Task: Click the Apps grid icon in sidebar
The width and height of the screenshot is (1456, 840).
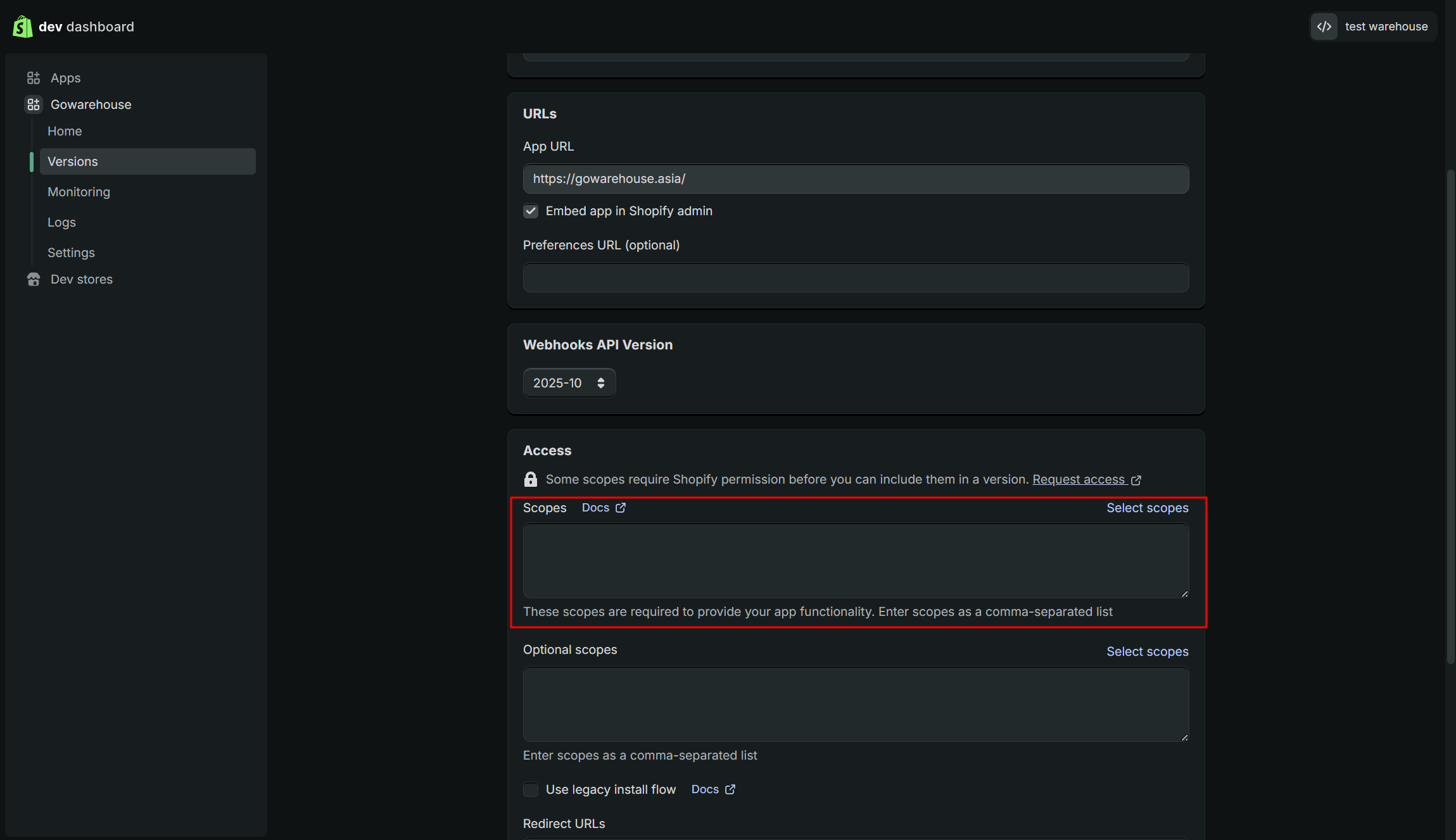Action: [34, 78]
